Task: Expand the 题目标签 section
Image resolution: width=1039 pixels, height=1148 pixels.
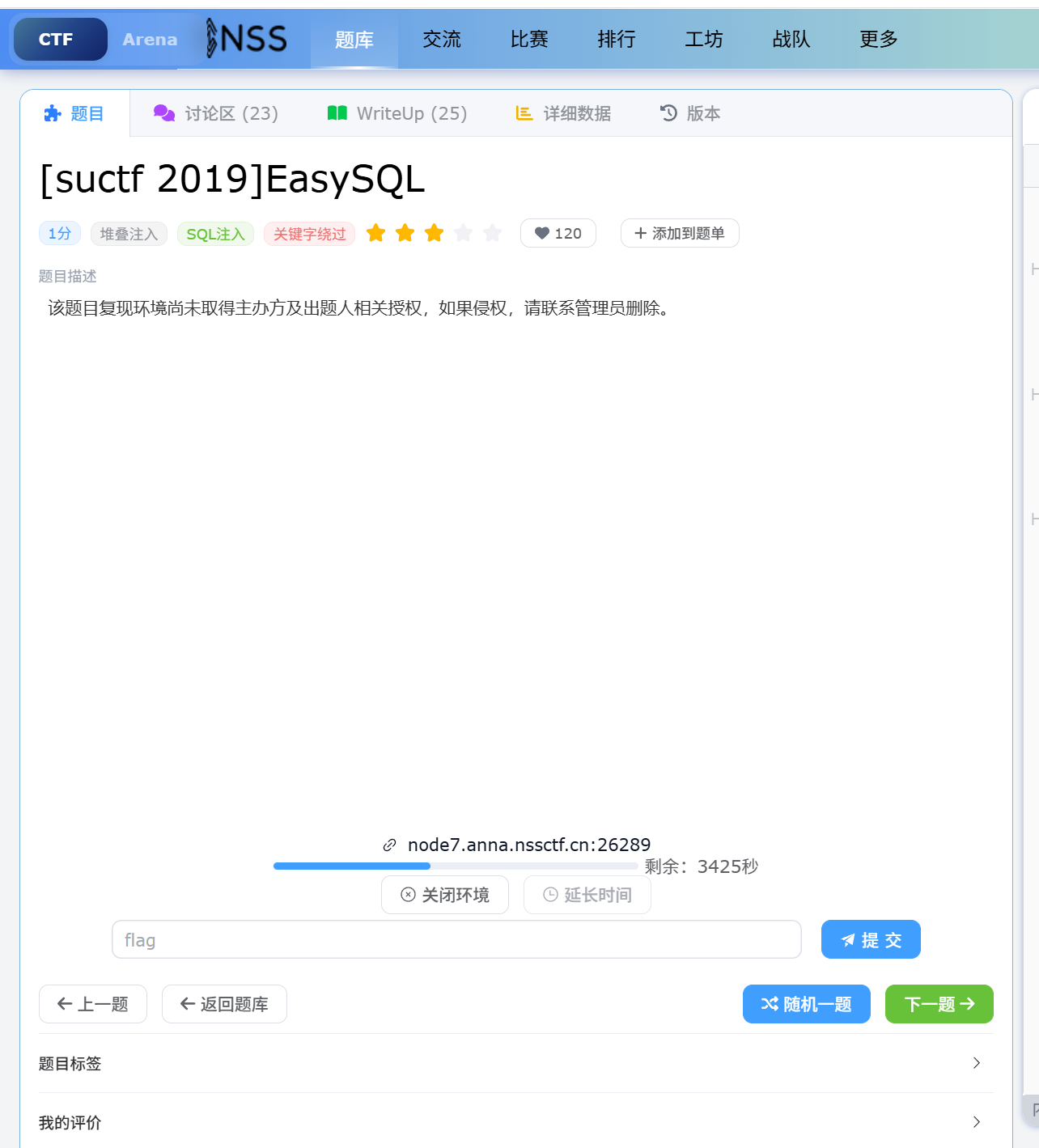Action: click(515, 1064)
